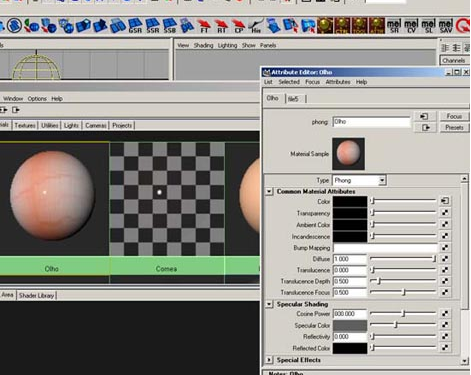Open the Lighting menu in the viewport
The width and height of the screenshot is (471, 375).
click(x=227, y=45)
